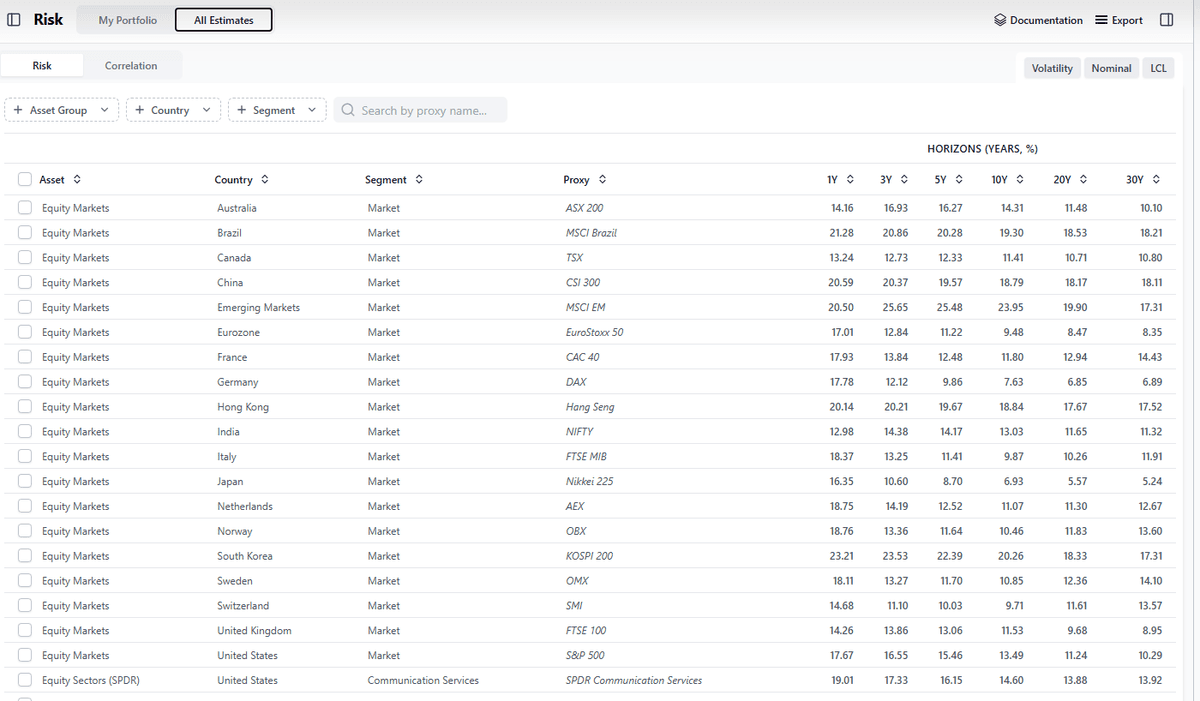Click the Documentation layers icon
Image resolution: width=1200 pixels, height=701 pixels.
pos(1000,20)
